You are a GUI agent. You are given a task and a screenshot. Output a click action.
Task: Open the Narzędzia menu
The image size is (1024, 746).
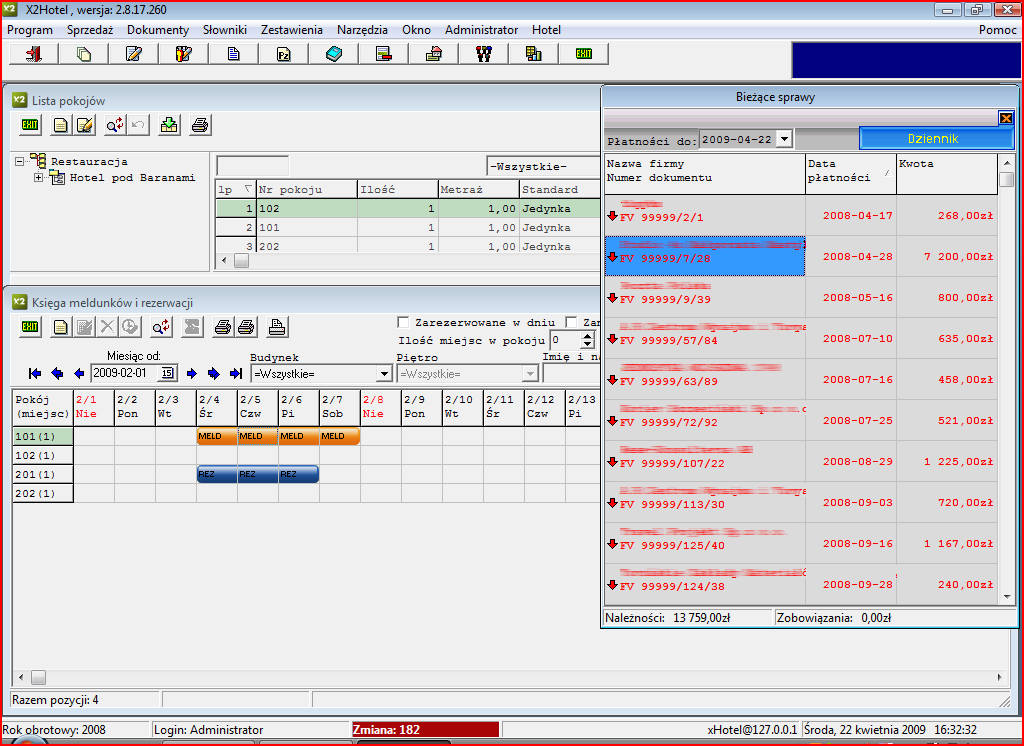coord(362,29)
